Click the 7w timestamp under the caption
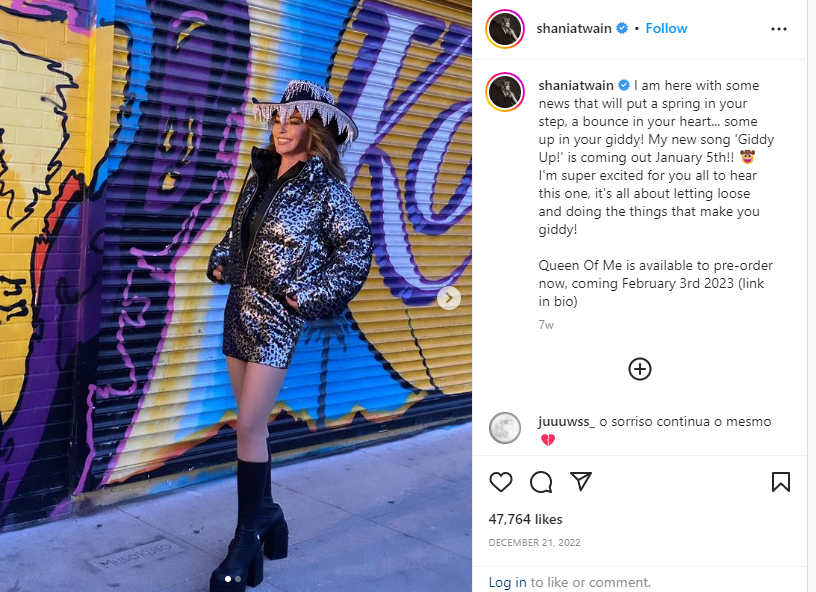The image size is (816, 592). pyautogui.click(x=546, y=325)
